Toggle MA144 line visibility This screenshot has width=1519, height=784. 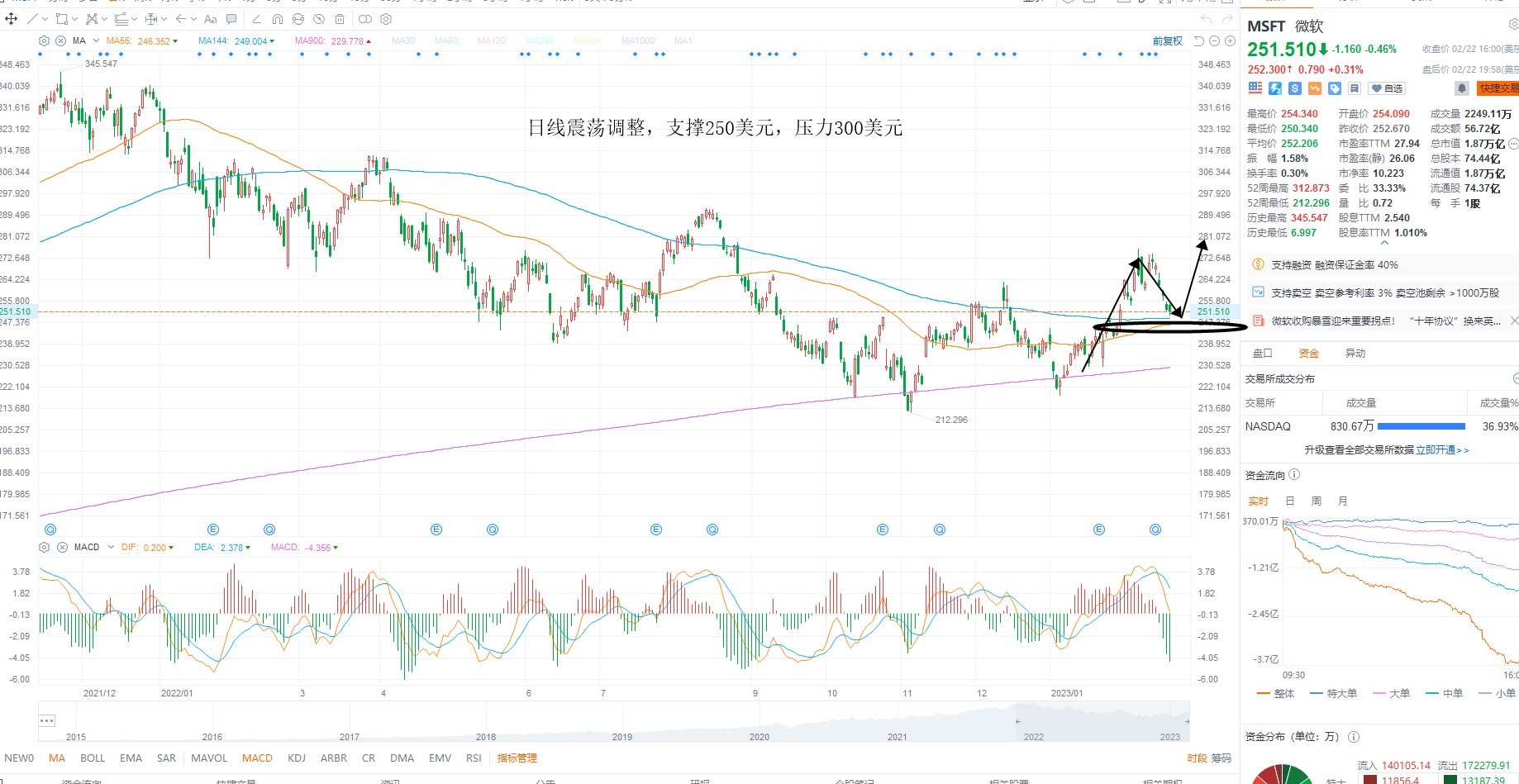click(x=236, y=40)
